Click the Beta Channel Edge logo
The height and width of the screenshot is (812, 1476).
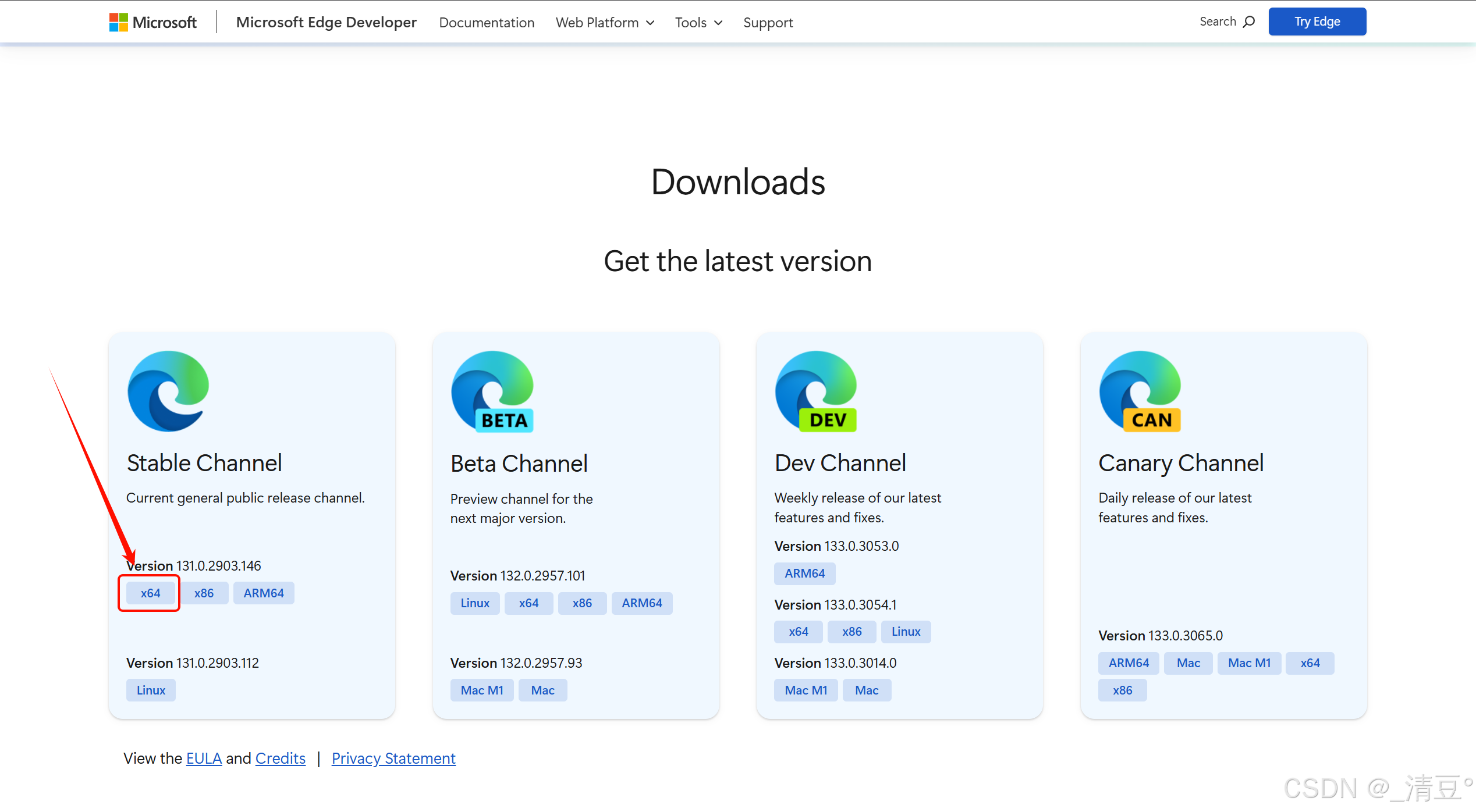(x=492, y=391)
